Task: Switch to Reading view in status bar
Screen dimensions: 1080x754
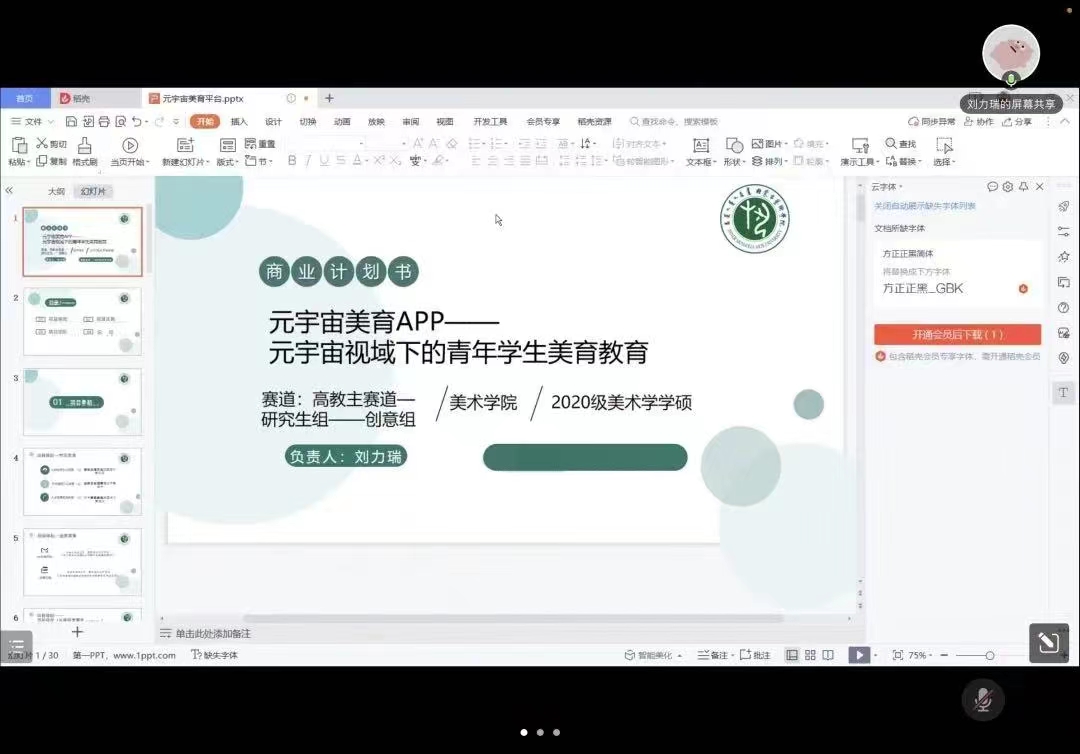Action: point(828,655)
